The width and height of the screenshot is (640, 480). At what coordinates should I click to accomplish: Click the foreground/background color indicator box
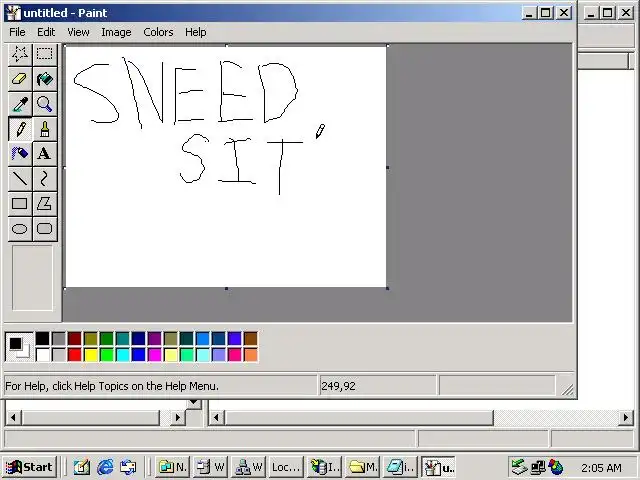point(19,347)
